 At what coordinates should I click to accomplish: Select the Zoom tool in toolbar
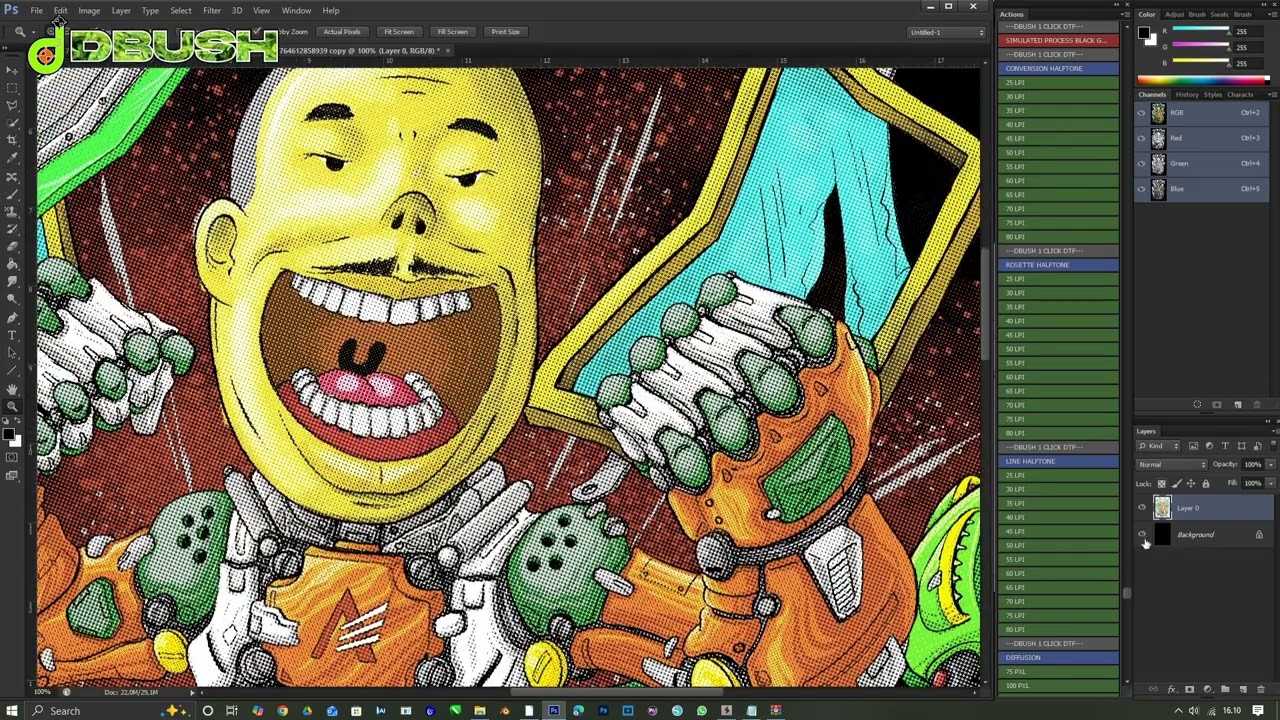[x=13, y=406]
